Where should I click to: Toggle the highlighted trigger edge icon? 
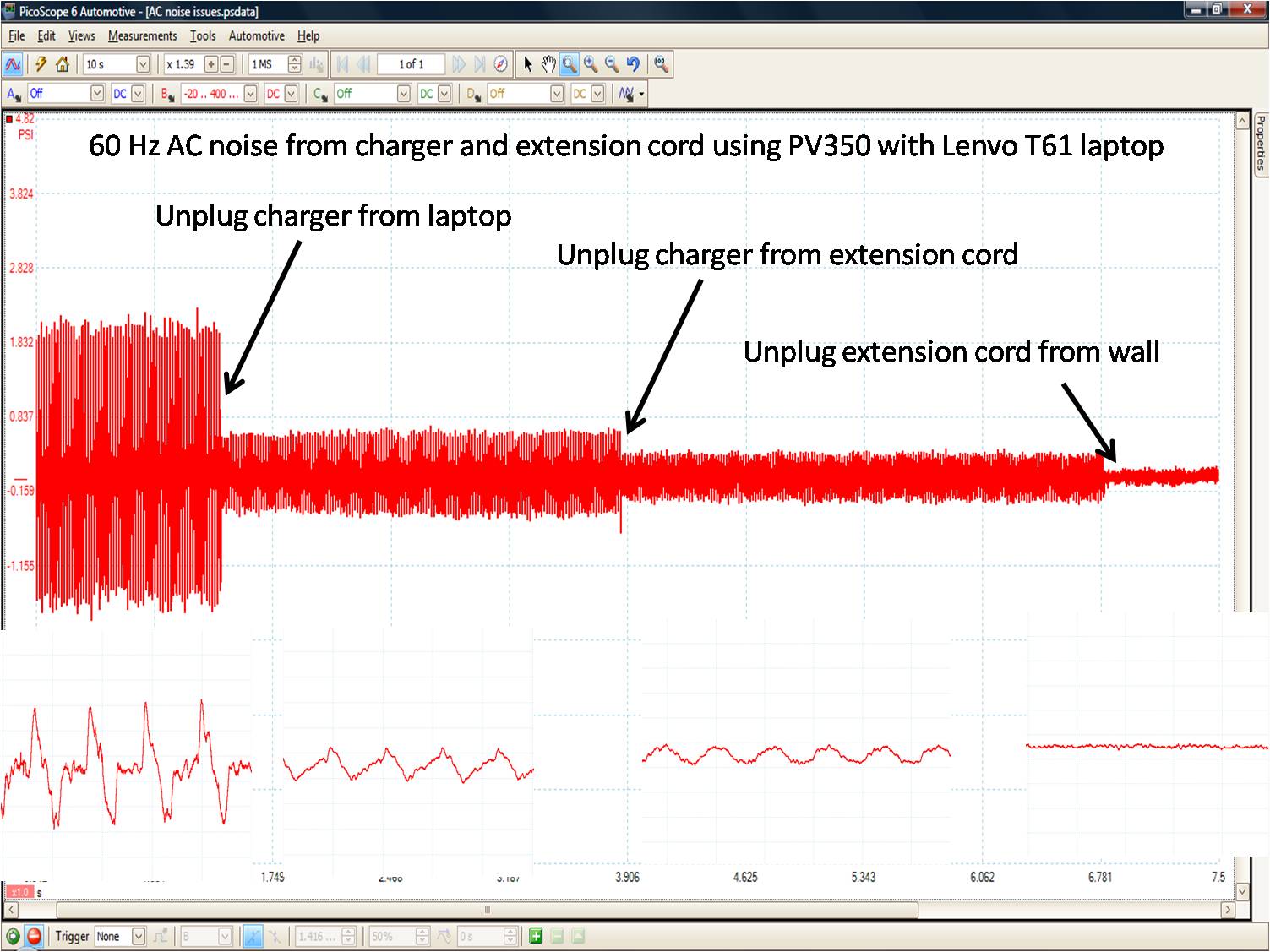[x=253, y=936]
